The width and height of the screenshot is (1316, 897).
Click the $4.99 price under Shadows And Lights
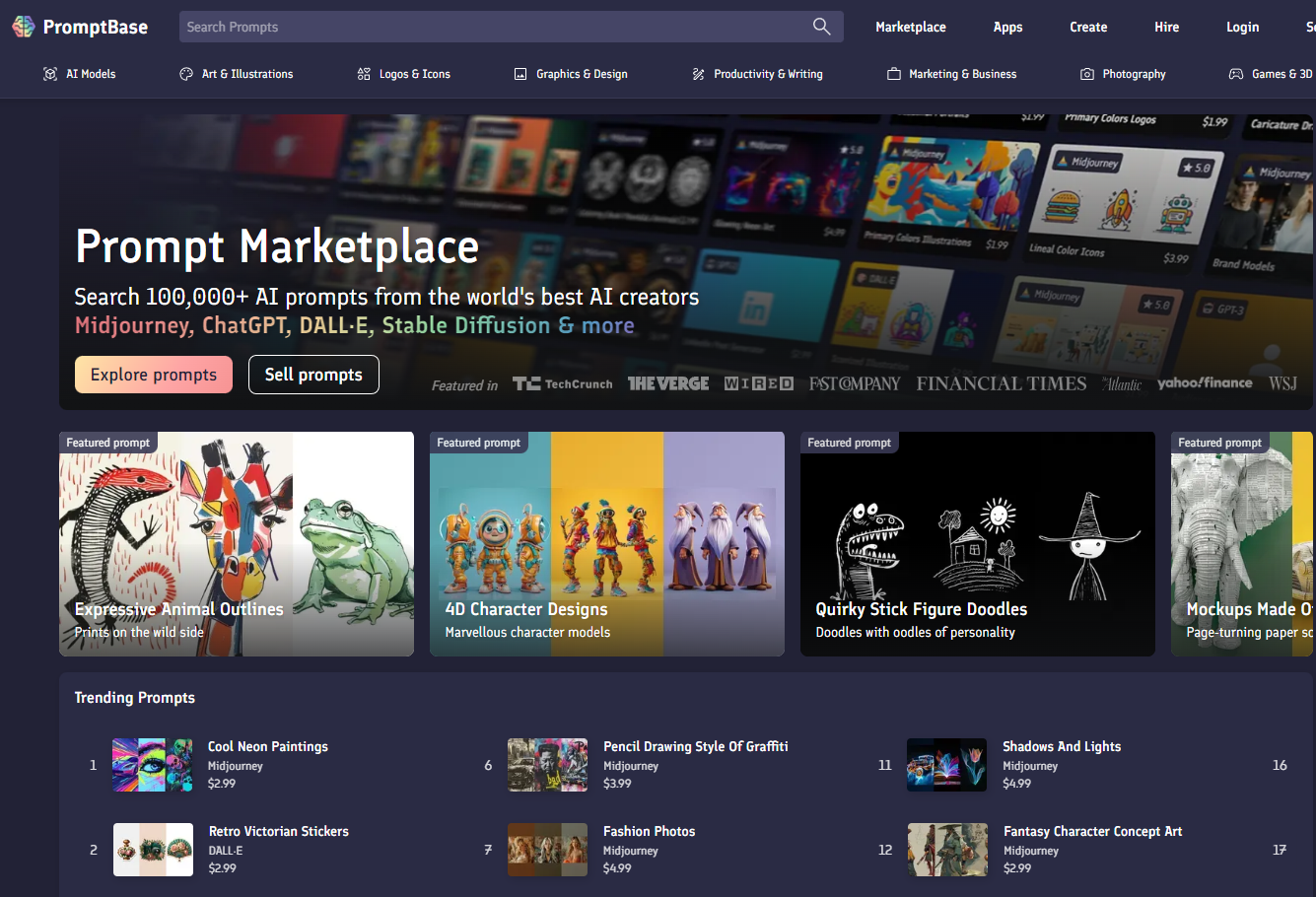pyautogui.click(x=1016, y=784)
